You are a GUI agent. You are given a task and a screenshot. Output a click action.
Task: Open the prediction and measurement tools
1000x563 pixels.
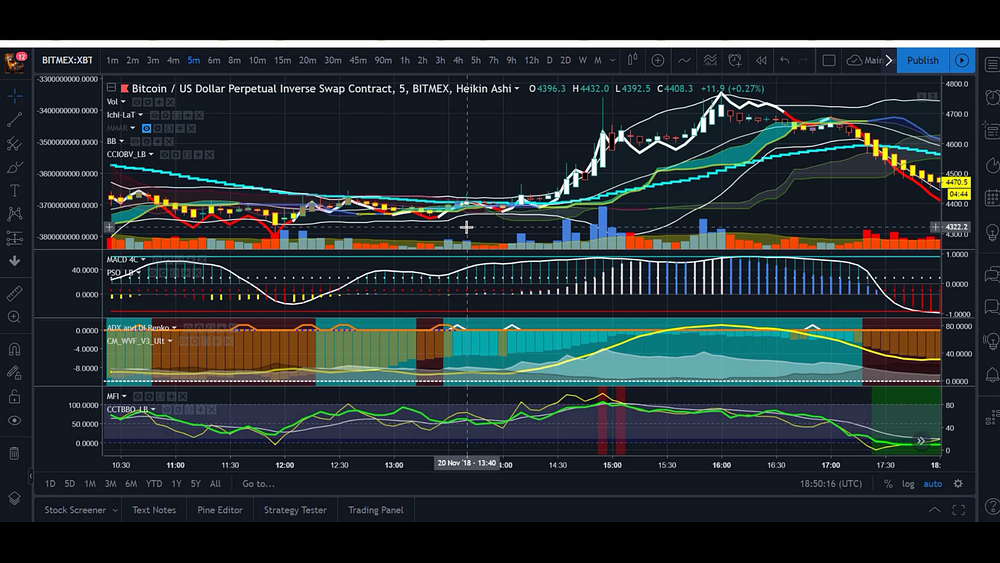pyautogui.click(x=15, y=238)
